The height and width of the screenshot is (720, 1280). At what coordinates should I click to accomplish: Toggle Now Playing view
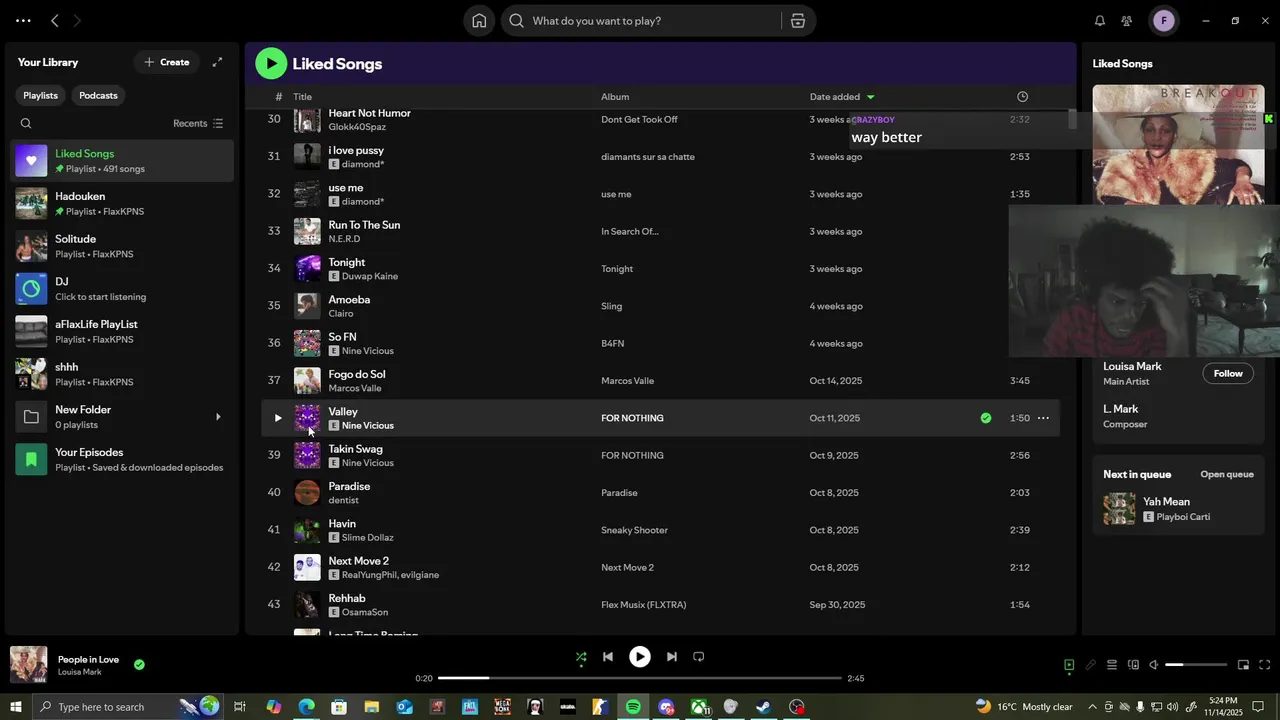pyautogui.click(x=1069, y=665)
